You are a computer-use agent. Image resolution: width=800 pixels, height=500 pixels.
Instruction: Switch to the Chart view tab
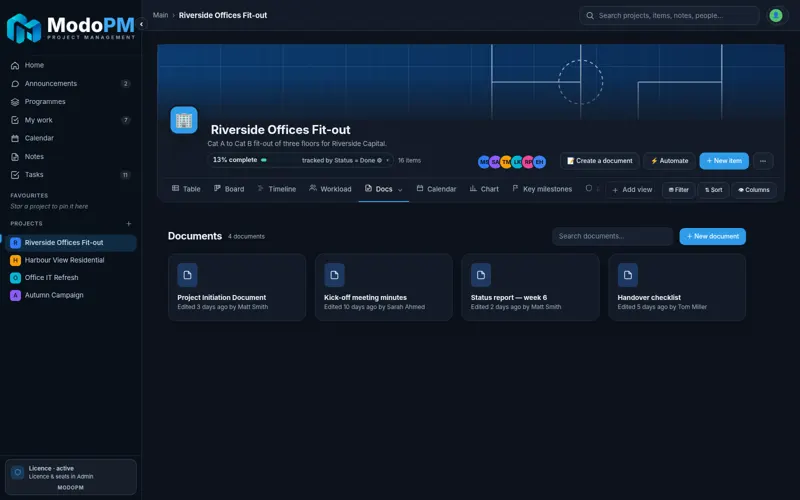coord(484,189)
